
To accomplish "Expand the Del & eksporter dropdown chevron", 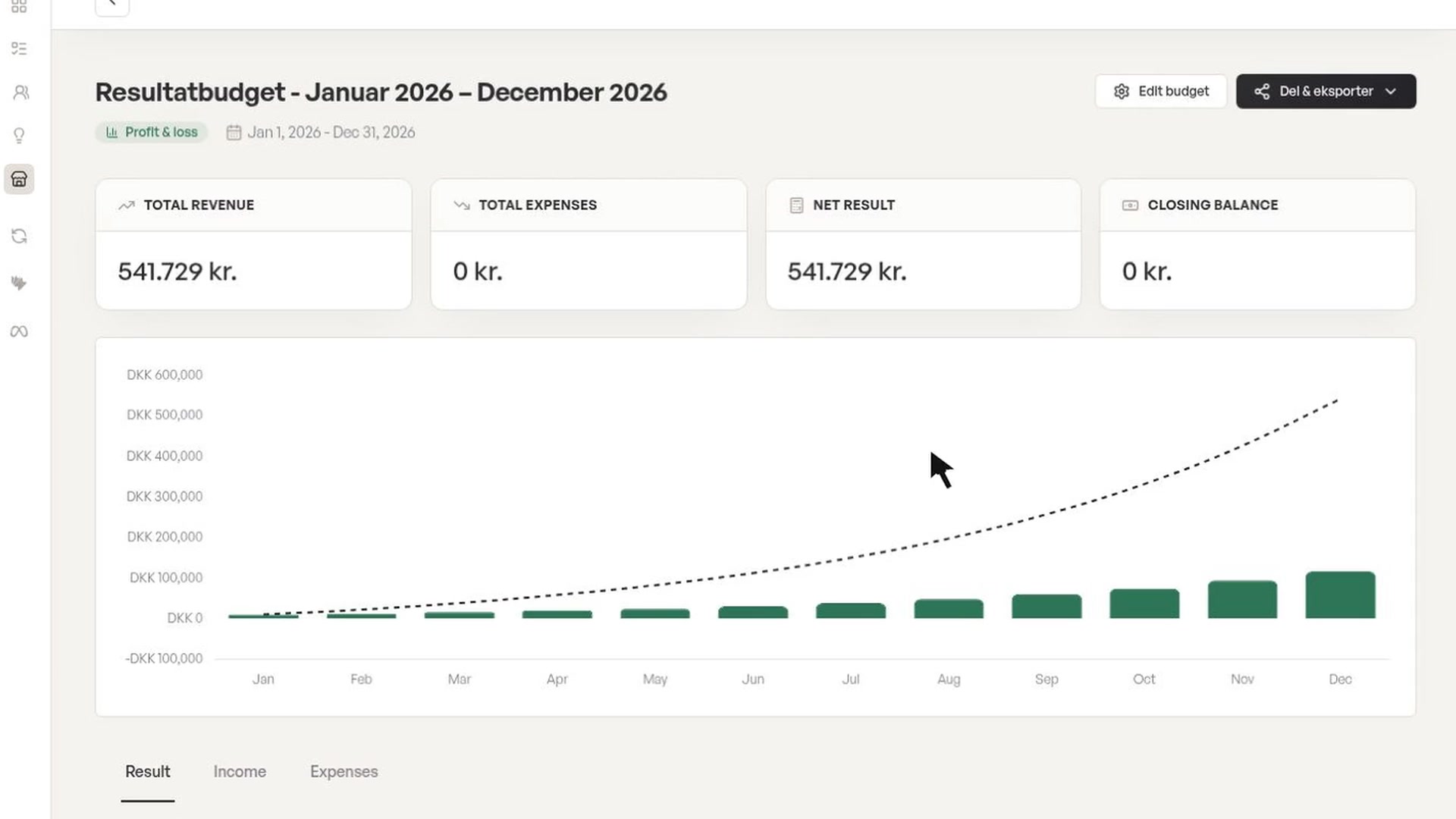I will click(x=1391, y=92).
